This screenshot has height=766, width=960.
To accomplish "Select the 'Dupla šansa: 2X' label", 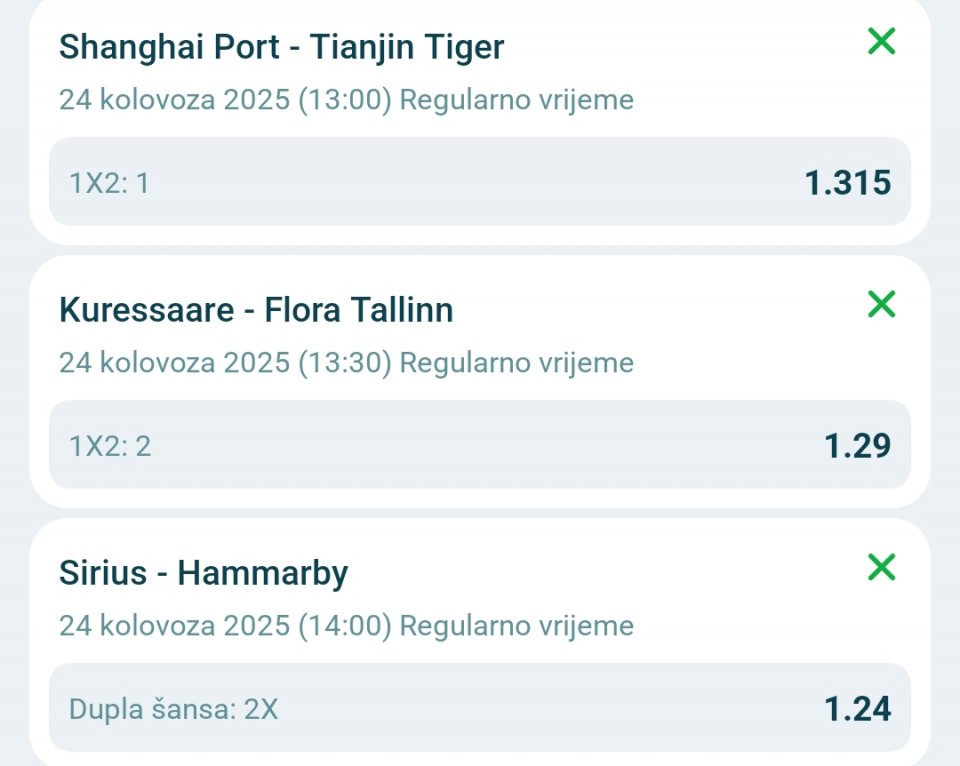I will click(173, 709).
